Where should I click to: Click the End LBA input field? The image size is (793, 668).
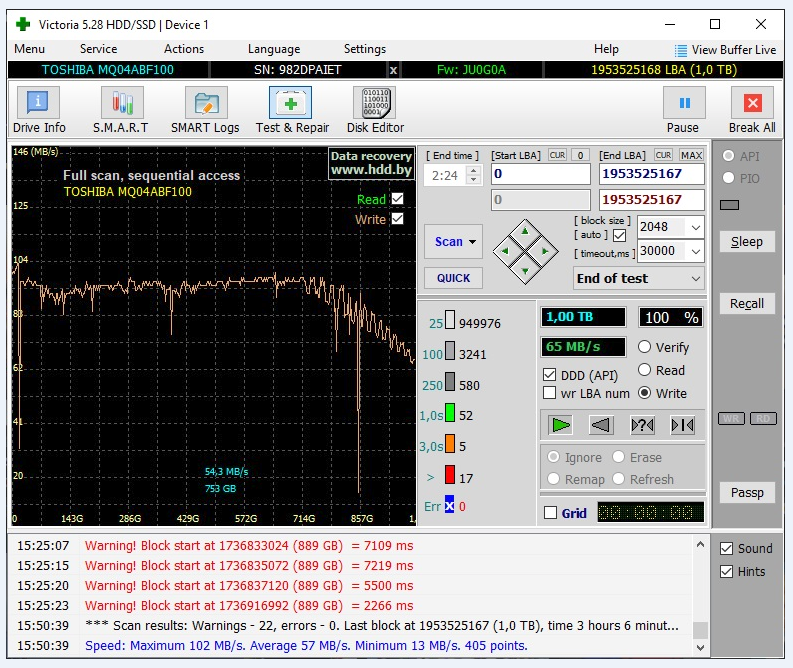(651, 174)
